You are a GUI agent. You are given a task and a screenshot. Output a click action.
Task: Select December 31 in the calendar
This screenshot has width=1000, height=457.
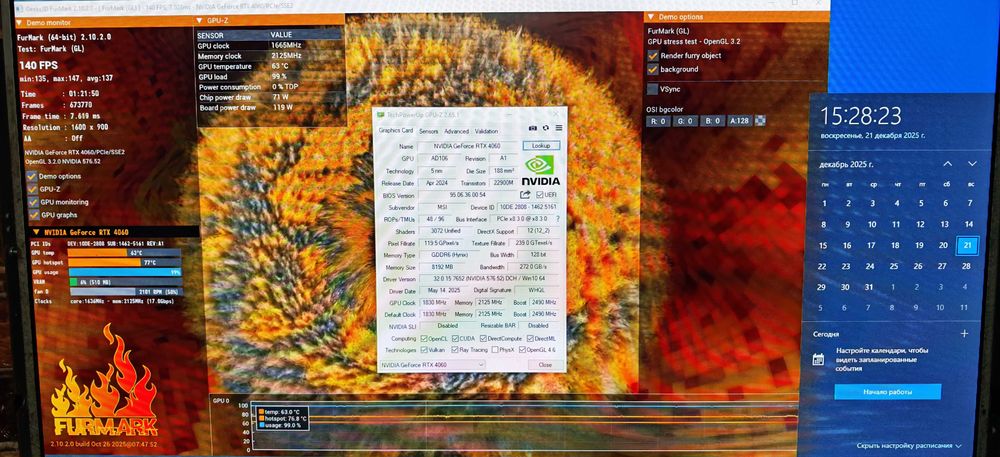pyautogui.click(x=869, y=287)
